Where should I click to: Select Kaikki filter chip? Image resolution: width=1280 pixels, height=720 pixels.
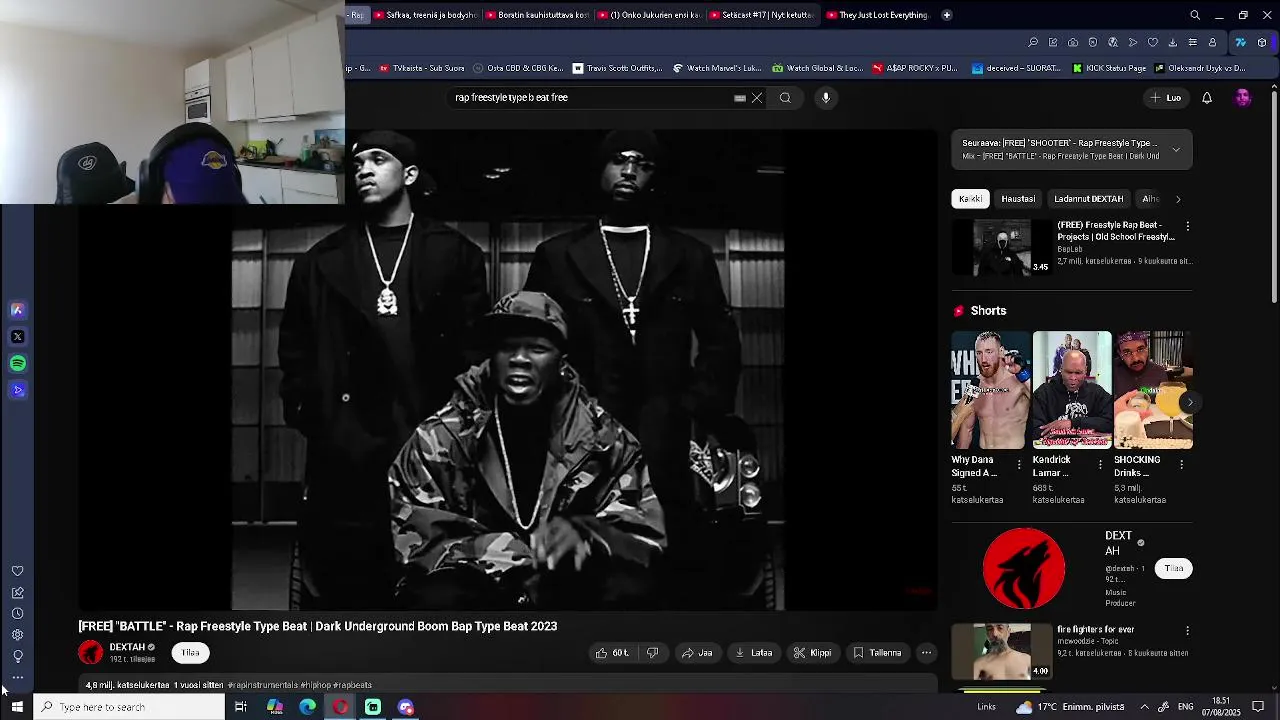971,199
